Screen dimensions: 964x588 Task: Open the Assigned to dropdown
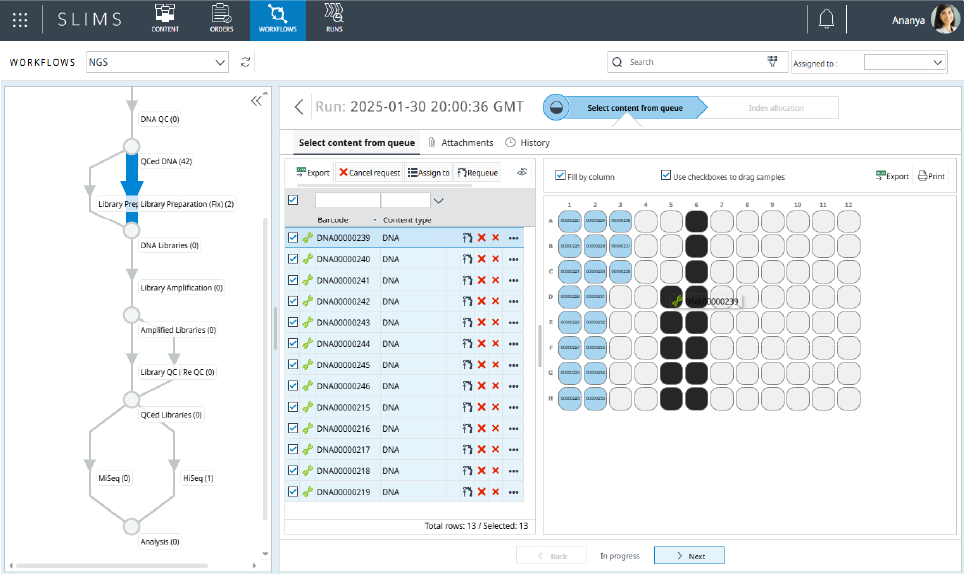click(936, 62)
